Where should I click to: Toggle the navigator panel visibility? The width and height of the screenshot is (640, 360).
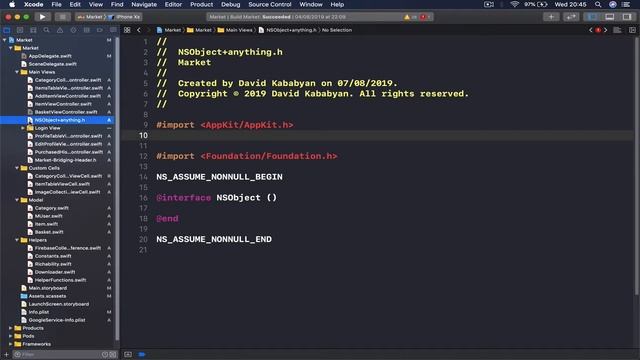point(592,17)
